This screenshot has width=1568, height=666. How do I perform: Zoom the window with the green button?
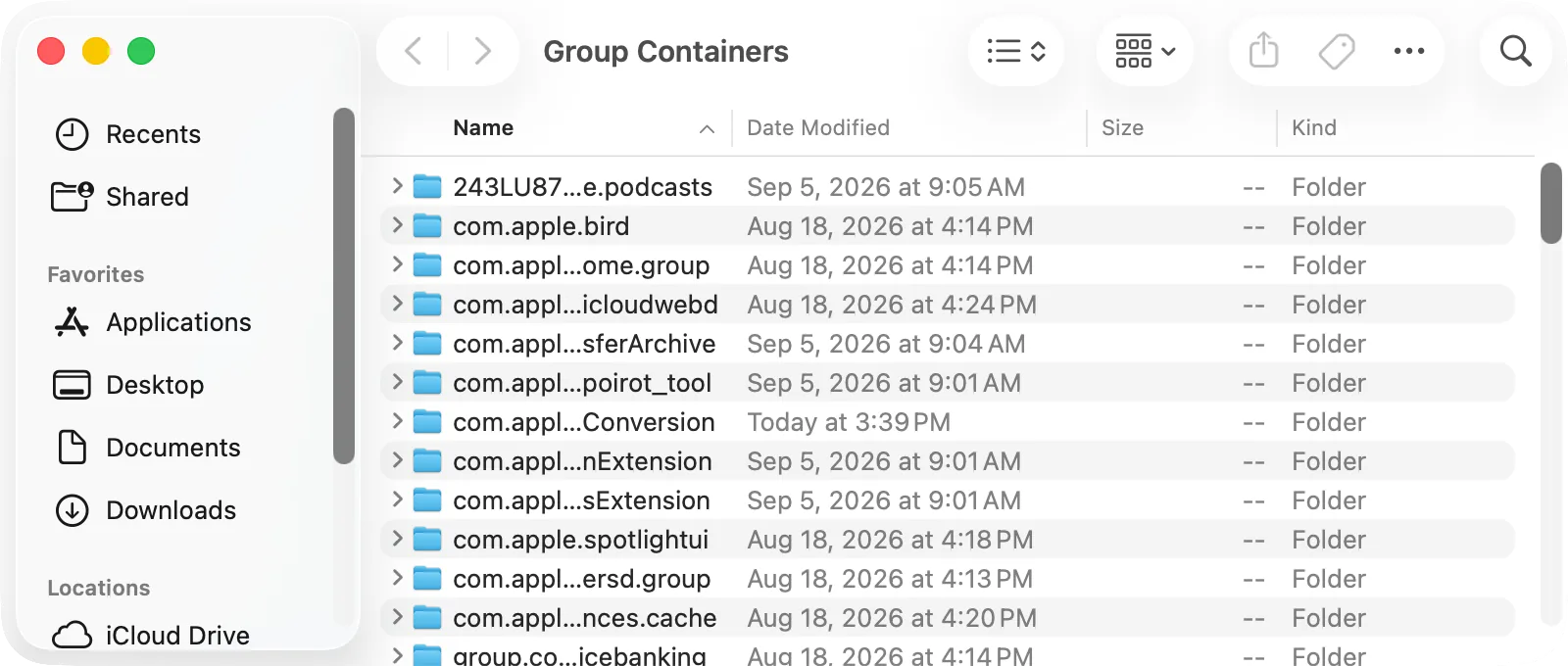point(141,51)
